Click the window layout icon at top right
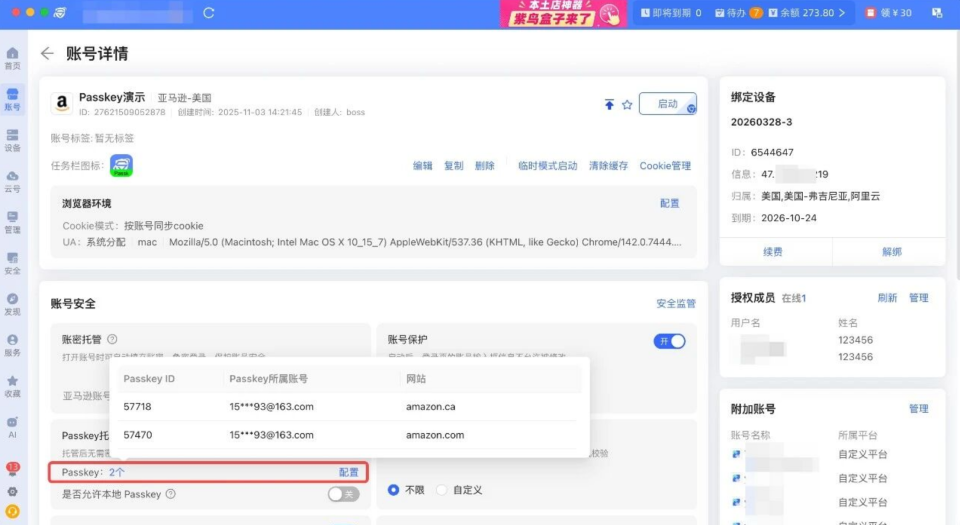Viewport: 960px width, 525px height. 937,12
